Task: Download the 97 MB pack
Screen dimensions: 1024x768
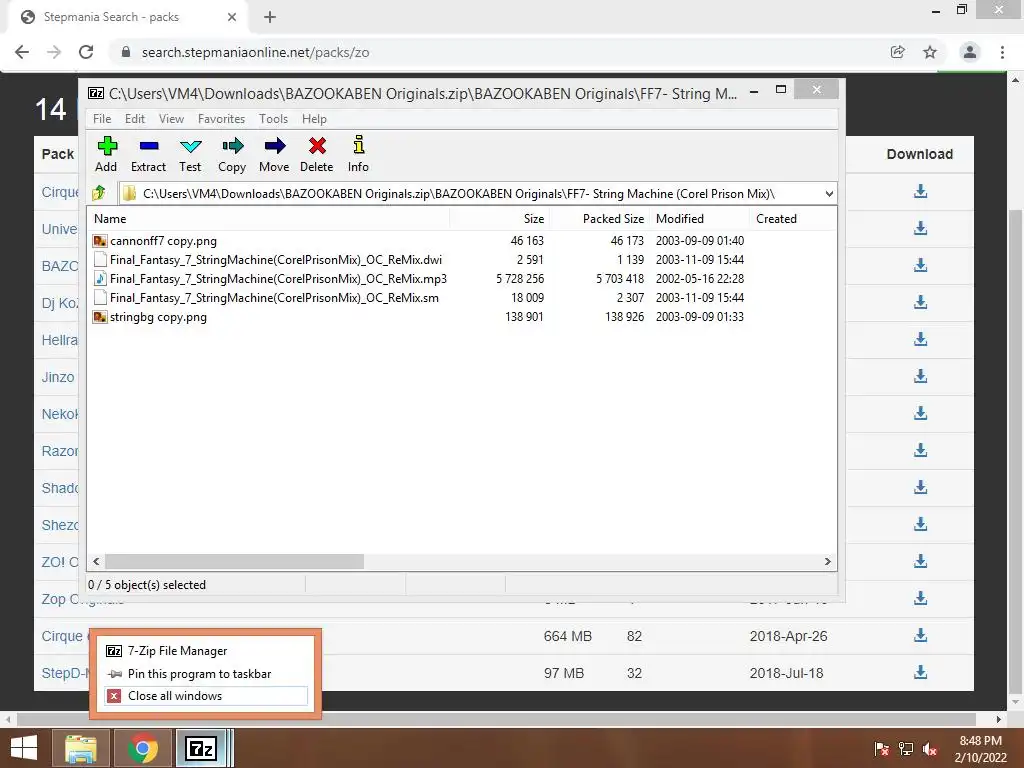Action: point(920,672)
